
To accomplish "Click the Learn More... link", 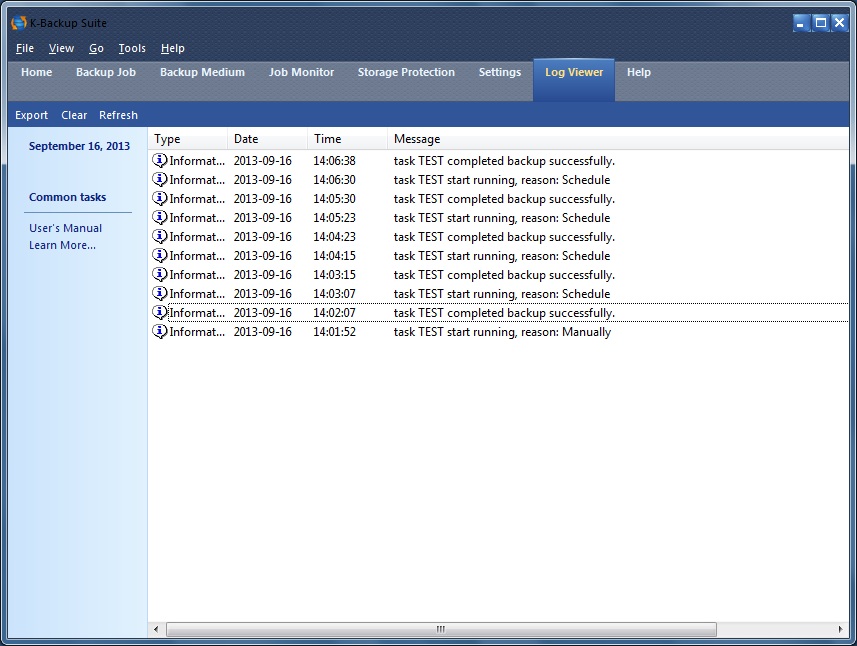I will point(62,245).
